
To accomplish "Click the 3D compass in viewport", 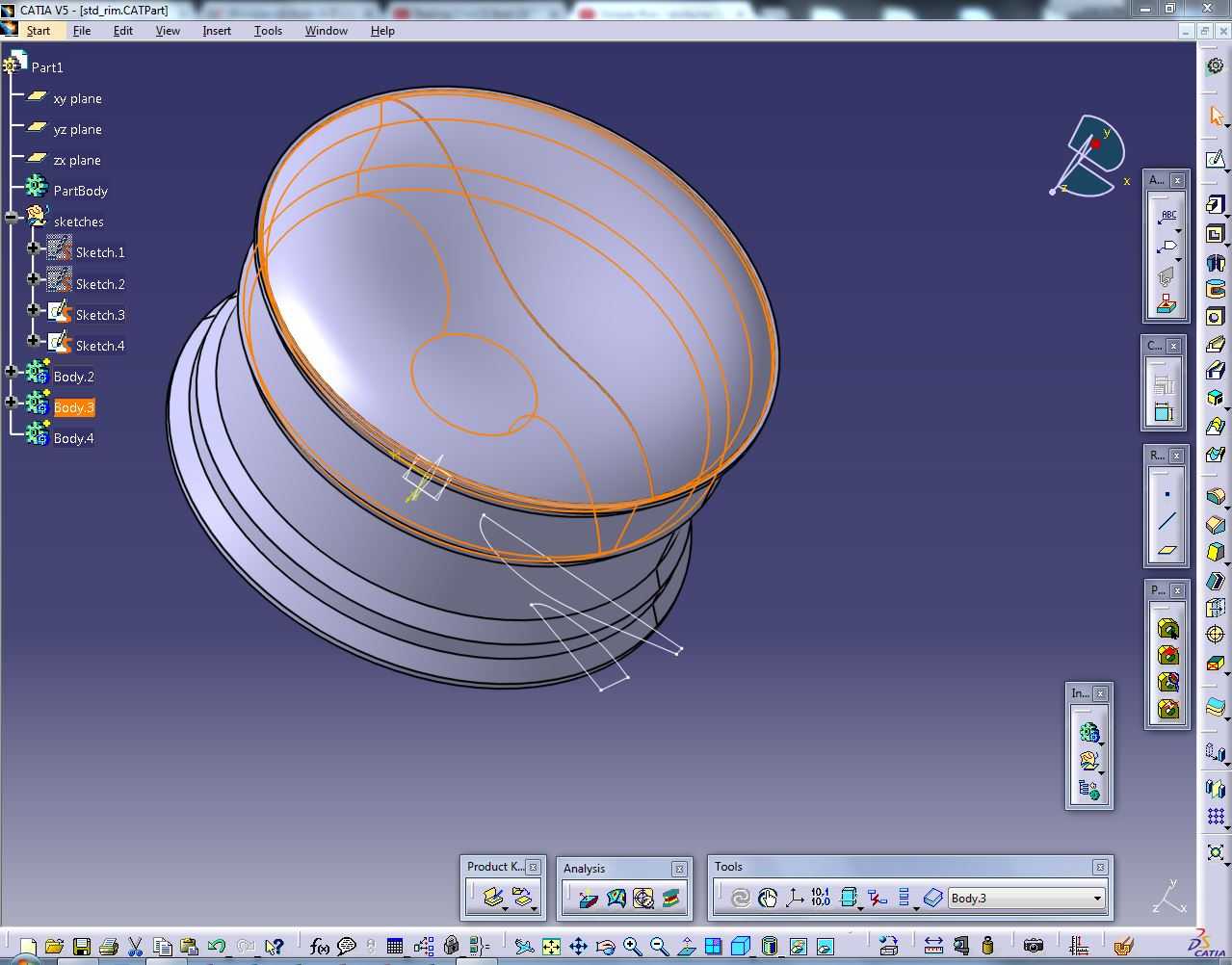I will coord(1090,157).
